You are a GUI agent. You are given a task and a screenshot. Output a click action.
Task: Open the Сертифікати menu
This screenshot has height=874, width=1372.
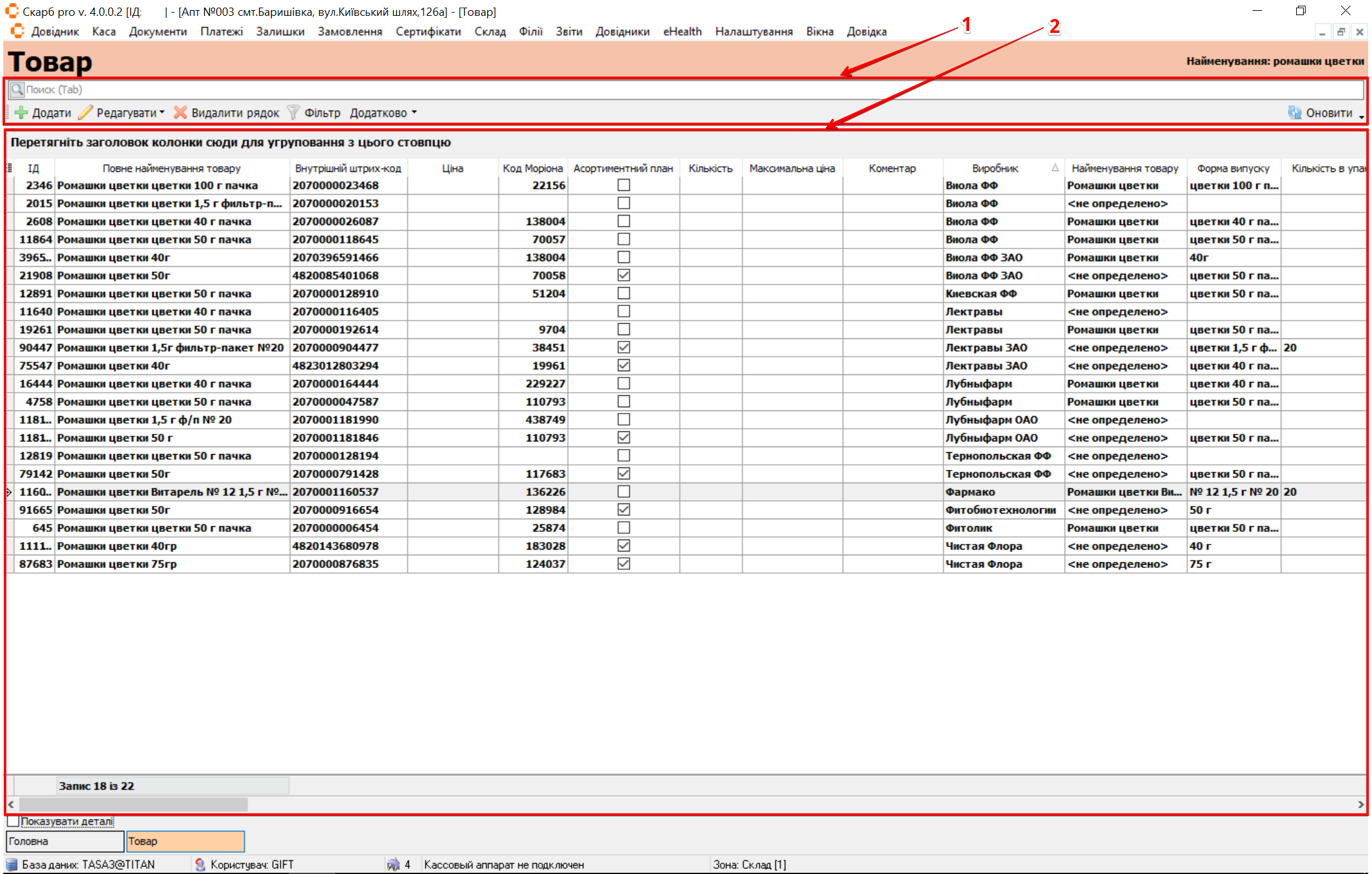pos(428,32)
